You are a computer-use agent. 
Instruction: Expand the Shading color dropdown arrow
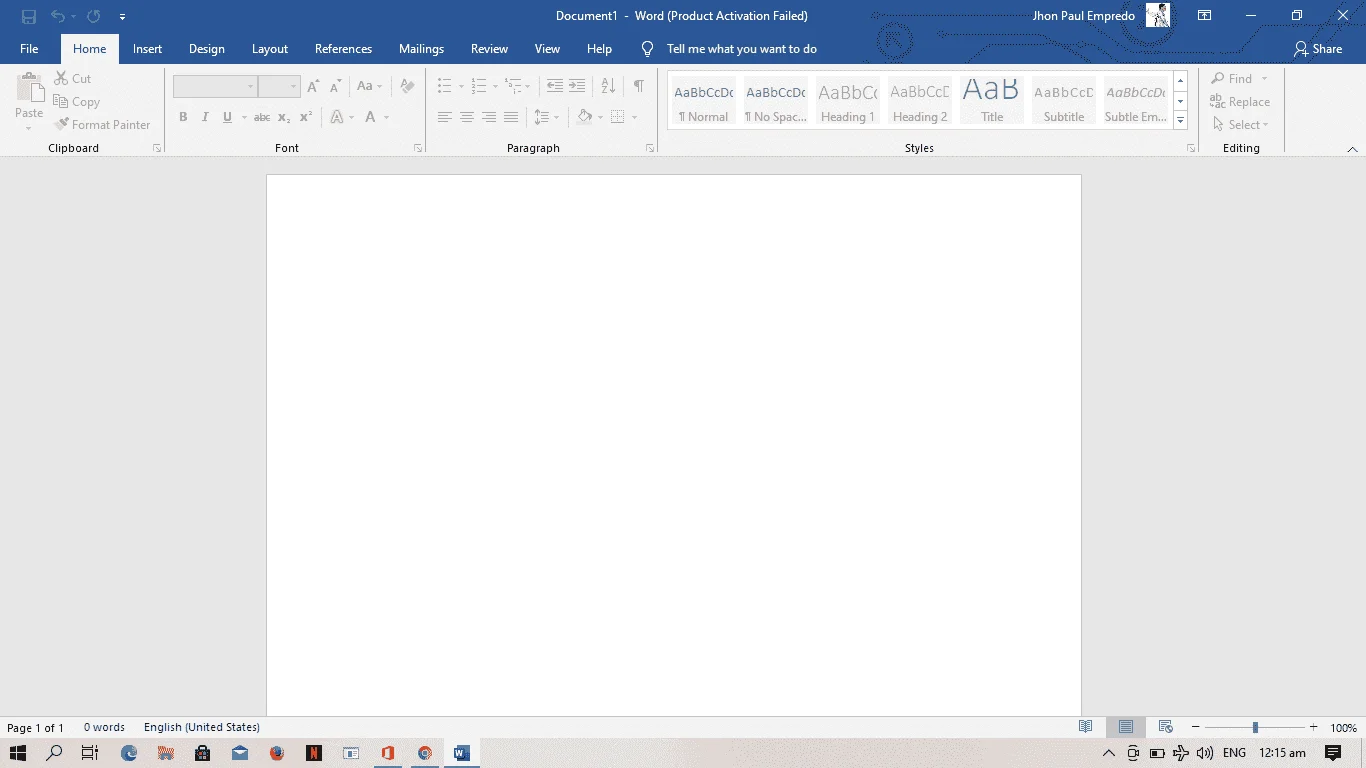(x=600, y=117)
